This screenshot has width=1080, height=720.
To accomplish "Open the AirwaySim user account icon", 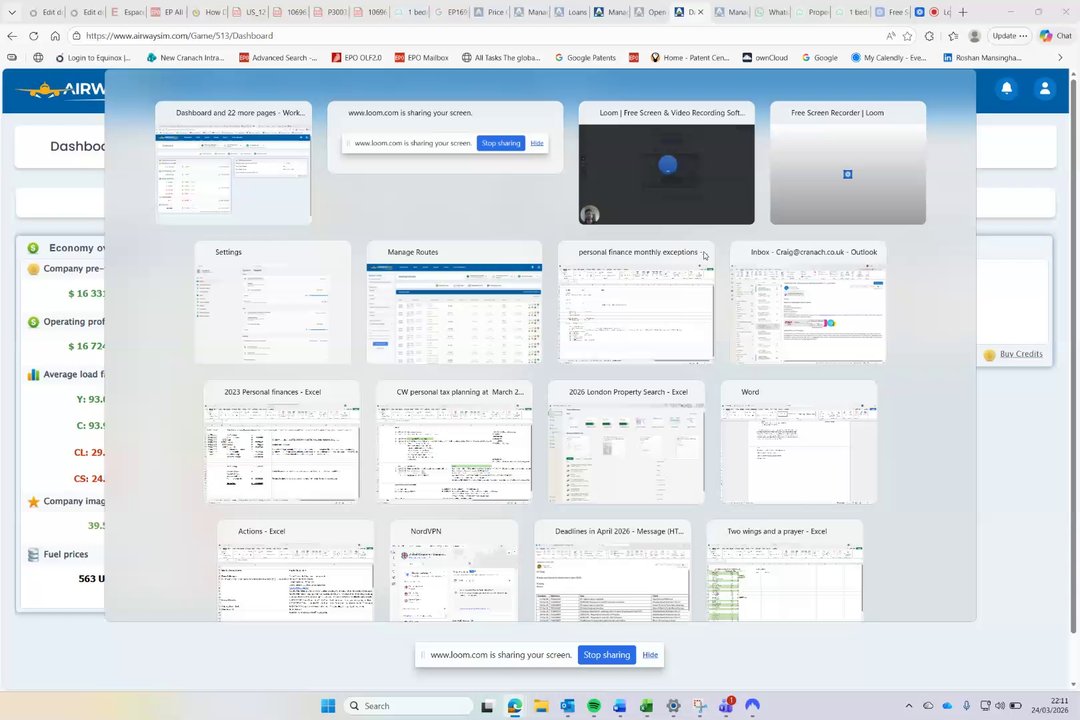I will tap(1045, 88).
